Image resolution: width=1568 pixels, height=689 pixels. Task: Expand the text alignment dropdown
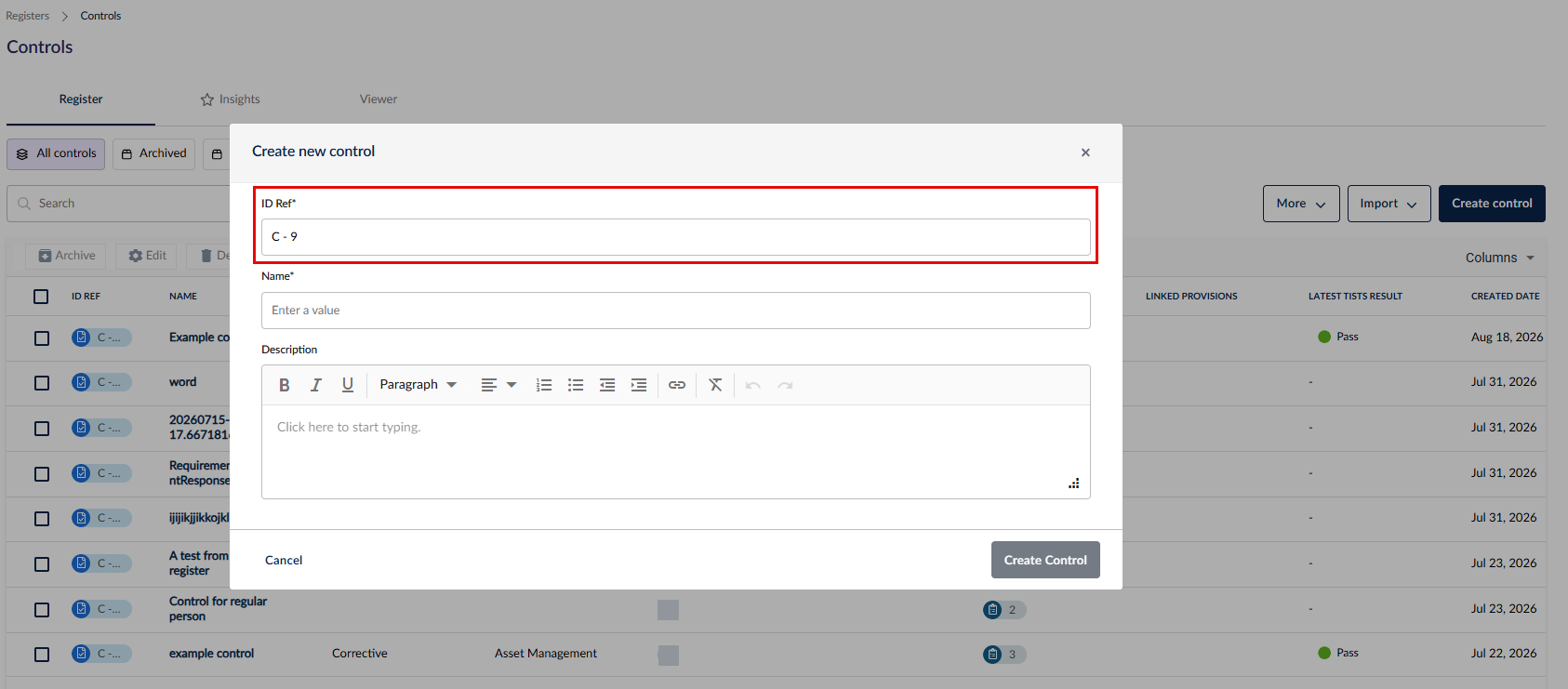498,385
